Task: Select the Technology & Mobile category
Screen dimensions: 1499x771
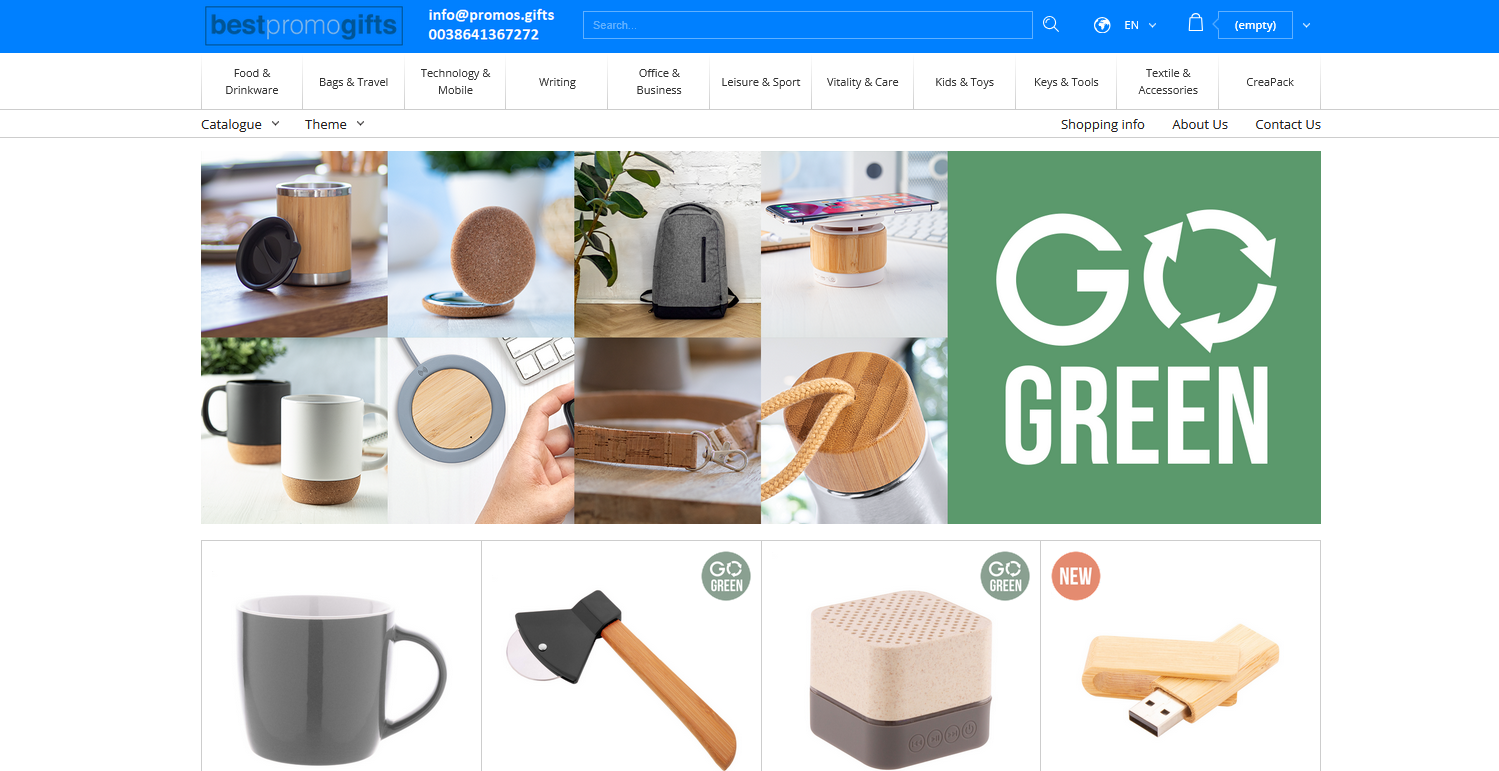Action: [455, 82]
